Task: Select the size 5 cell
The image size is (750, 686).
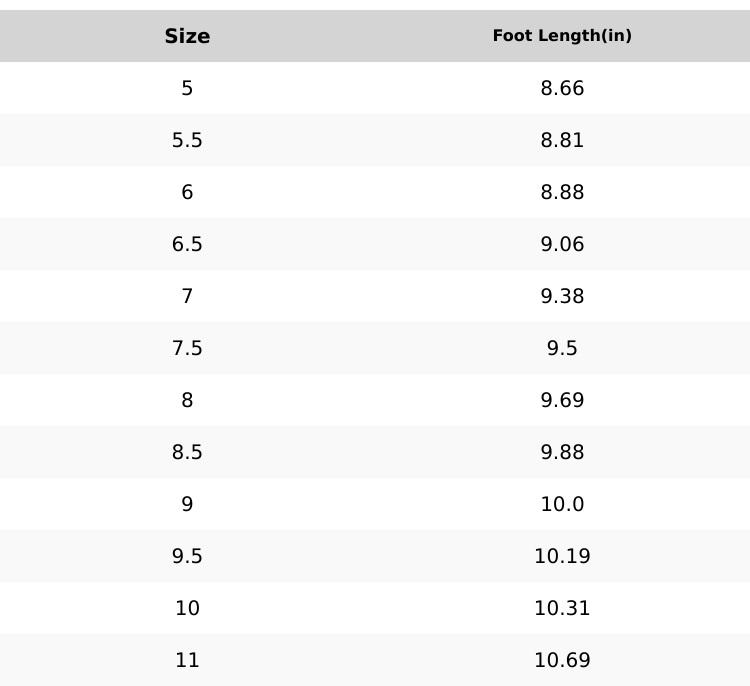Action: [x=187, y=88]
